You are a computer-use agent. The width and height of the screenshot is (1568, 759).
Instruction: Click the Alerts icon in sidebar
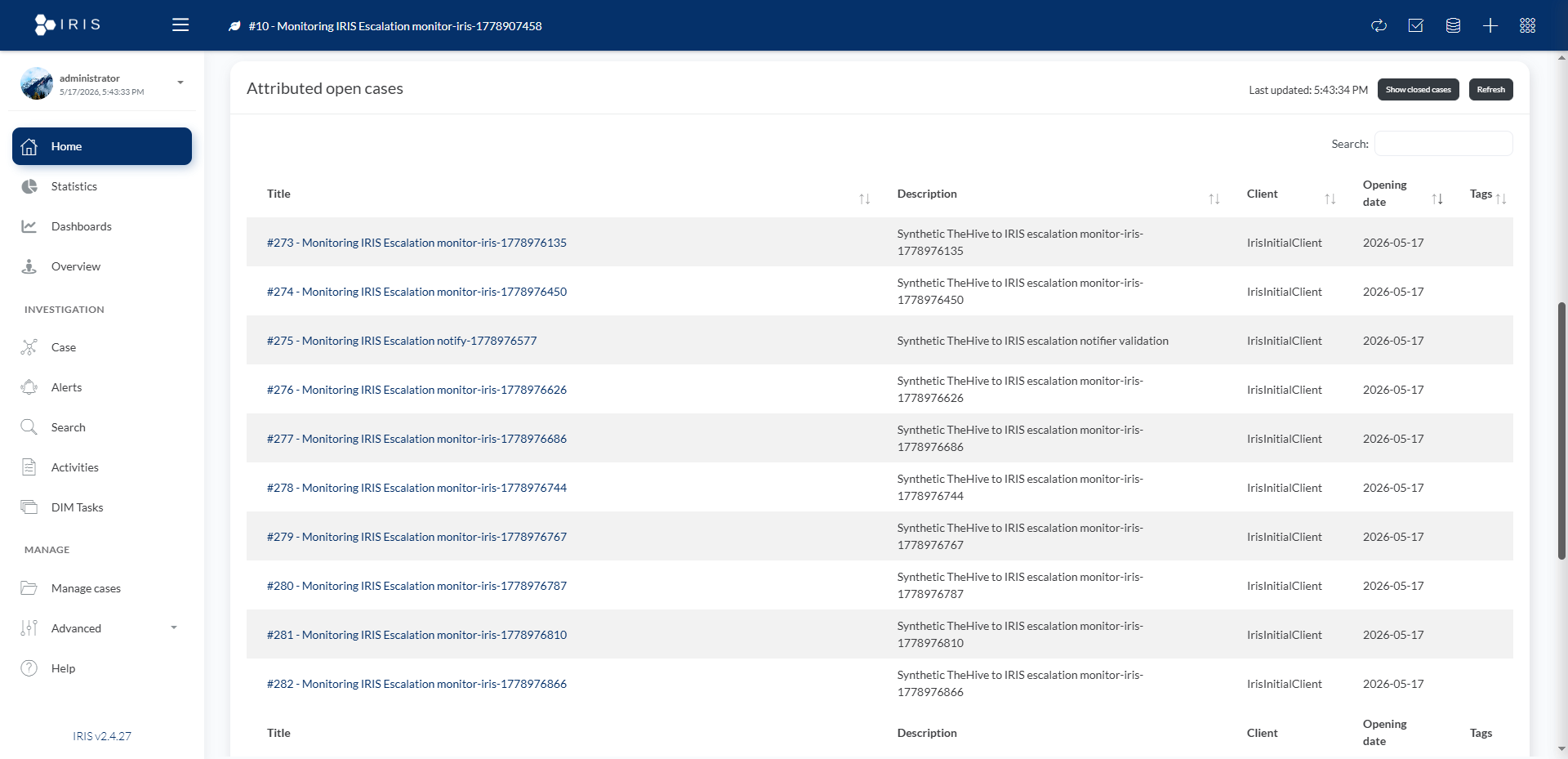click(x=29, y=387)
